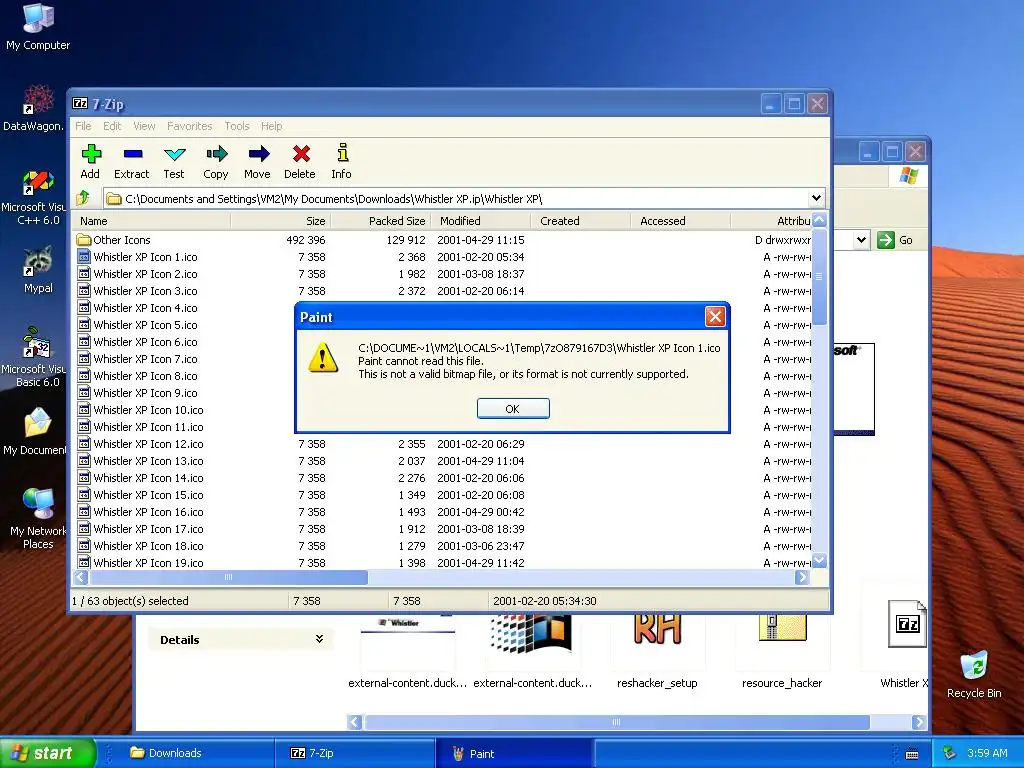Switch to the Paint taskbar button
Viewport: 1024px width, 768px height.
(x=514, y=753)
